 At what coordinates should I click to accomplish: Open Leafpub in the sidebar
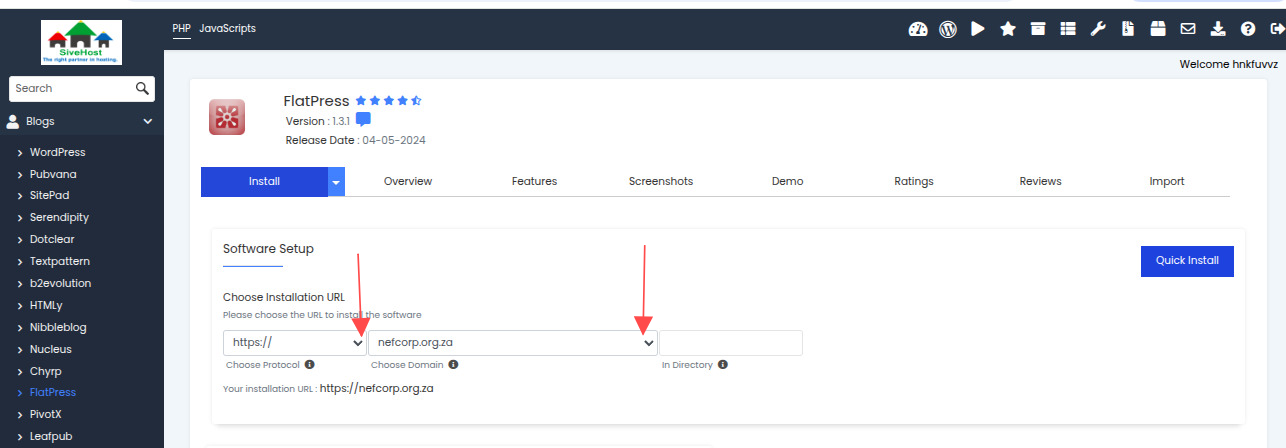[50, 436]
